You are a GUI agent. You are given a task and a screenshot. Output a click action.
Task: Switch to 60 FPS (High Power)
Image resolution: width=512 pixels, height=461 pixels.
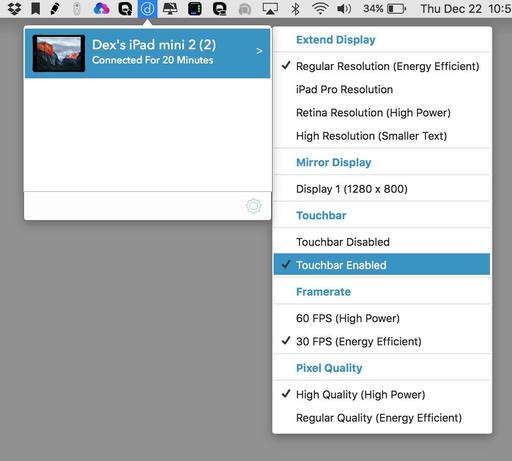click(x=382, y=318)
